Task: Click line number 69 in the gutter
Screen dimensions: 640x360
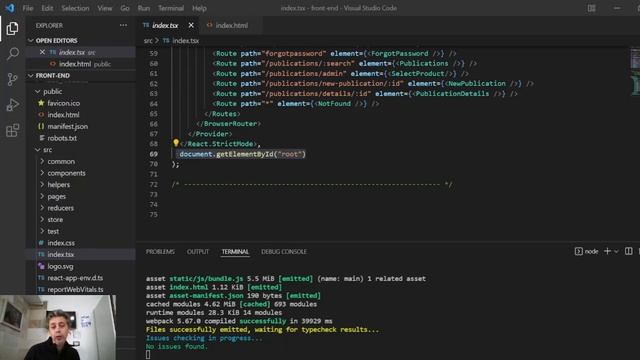Action: click(153, 154)
